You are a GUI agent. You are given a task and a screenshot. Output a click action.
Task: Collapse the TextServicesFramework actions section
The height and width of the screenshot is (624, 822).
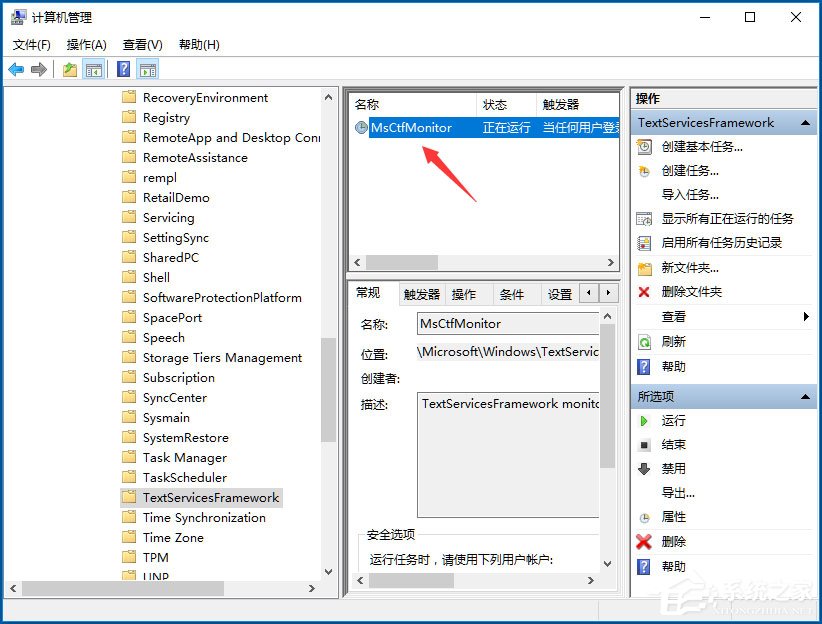[x=805, y=122]
